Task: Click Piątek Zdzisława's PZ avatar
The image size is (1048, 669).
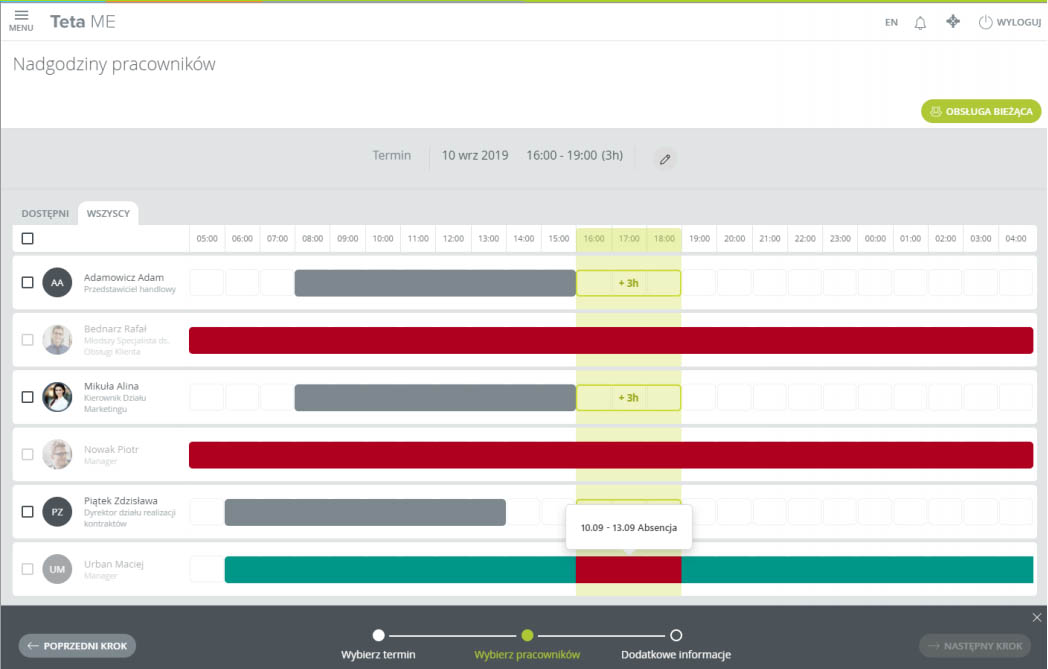Action: [57, 512]
